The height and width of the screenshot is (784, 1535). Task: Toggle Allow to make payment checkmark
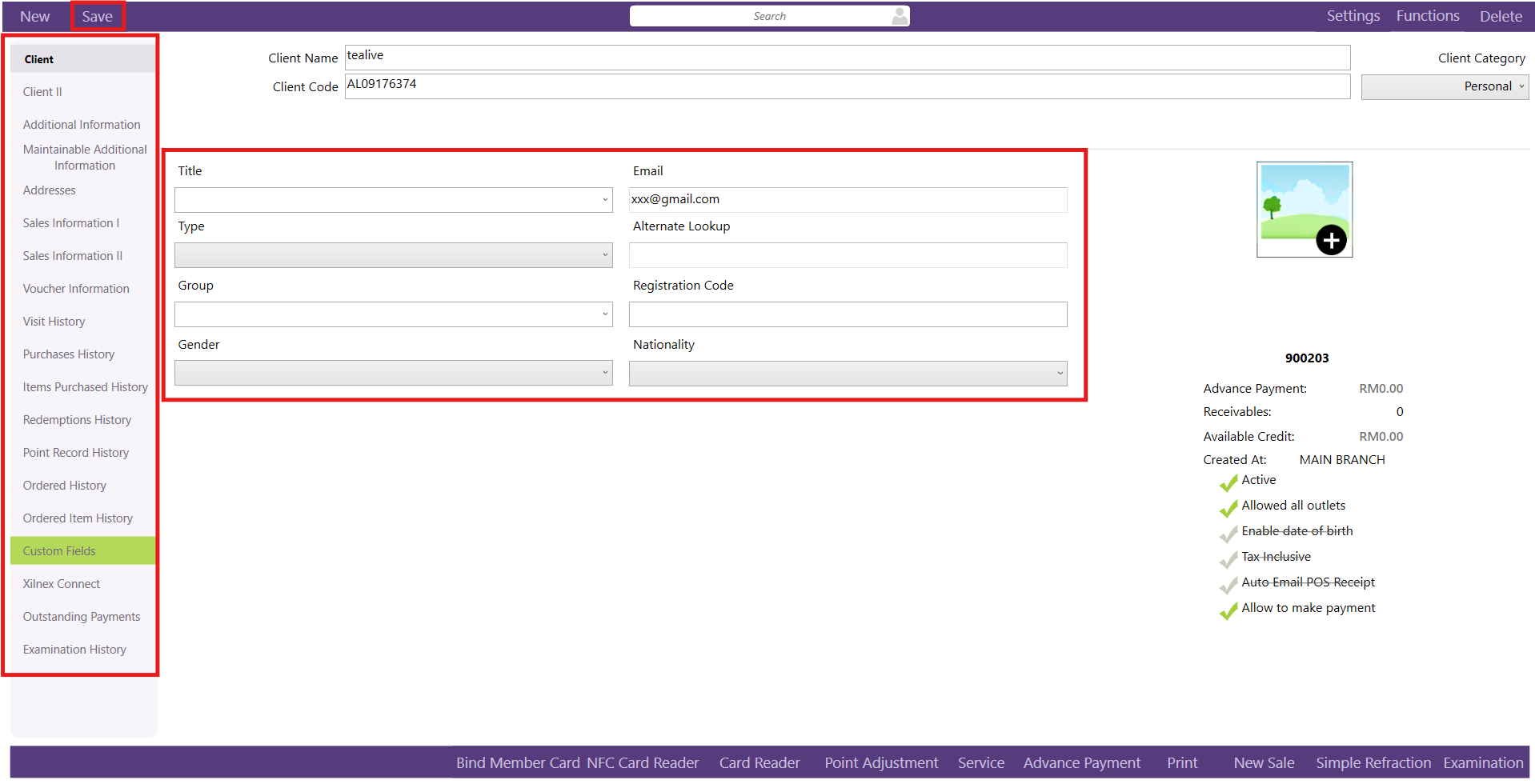tap(1228, 610)
